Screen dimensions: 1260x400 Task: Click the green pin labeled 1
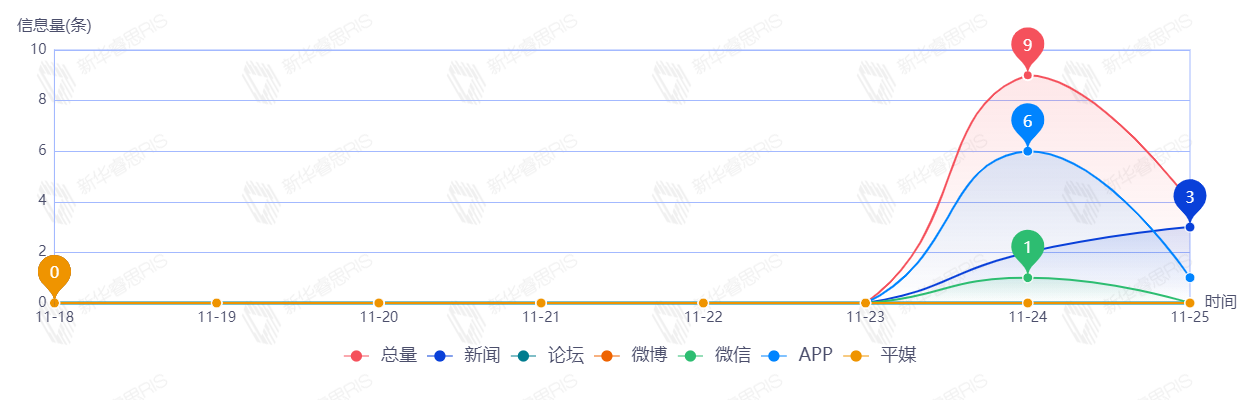(1027, 247)
